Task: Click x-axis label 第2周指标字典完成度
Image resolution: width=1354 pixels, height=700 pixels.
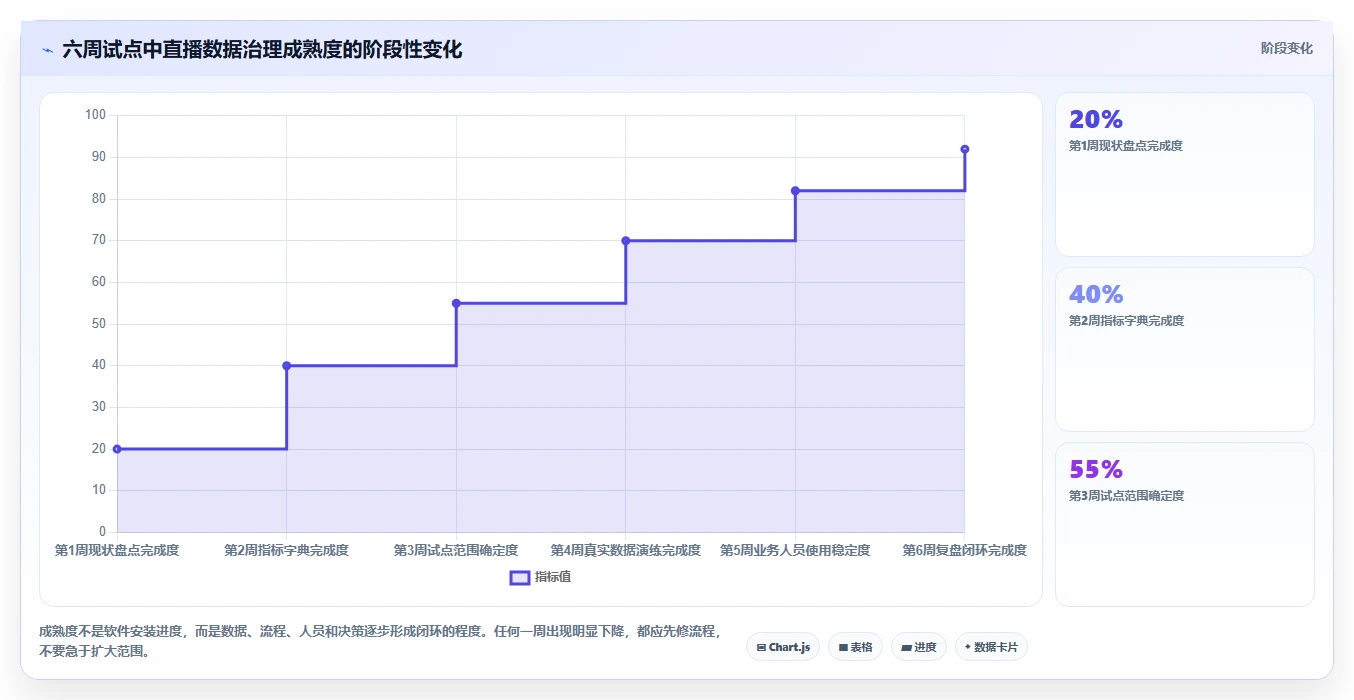Action: coord(287,550)
